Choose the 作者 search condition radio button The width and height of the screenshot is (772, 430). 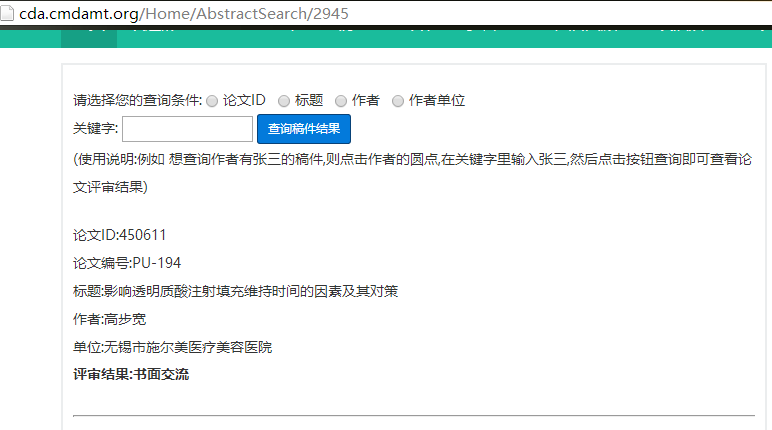tap(341, 101)
